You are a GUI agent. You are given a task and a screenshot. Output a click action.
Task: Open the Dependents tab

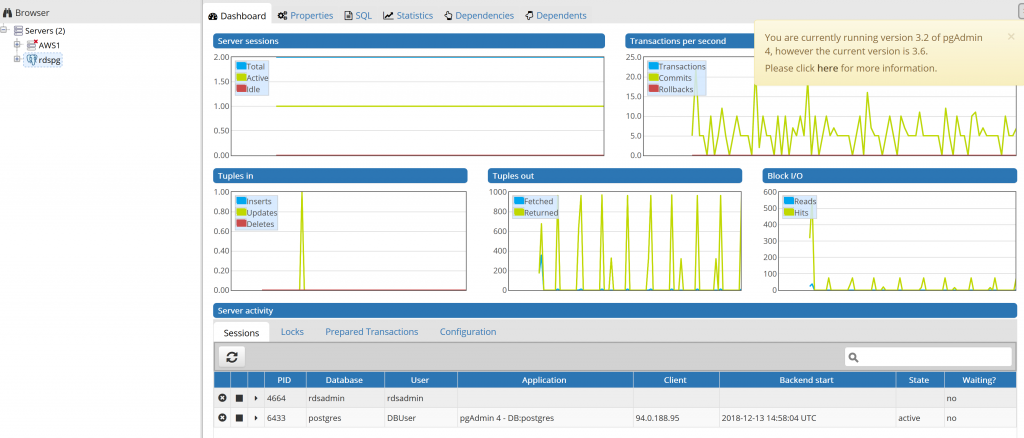[x=556, y=15]
